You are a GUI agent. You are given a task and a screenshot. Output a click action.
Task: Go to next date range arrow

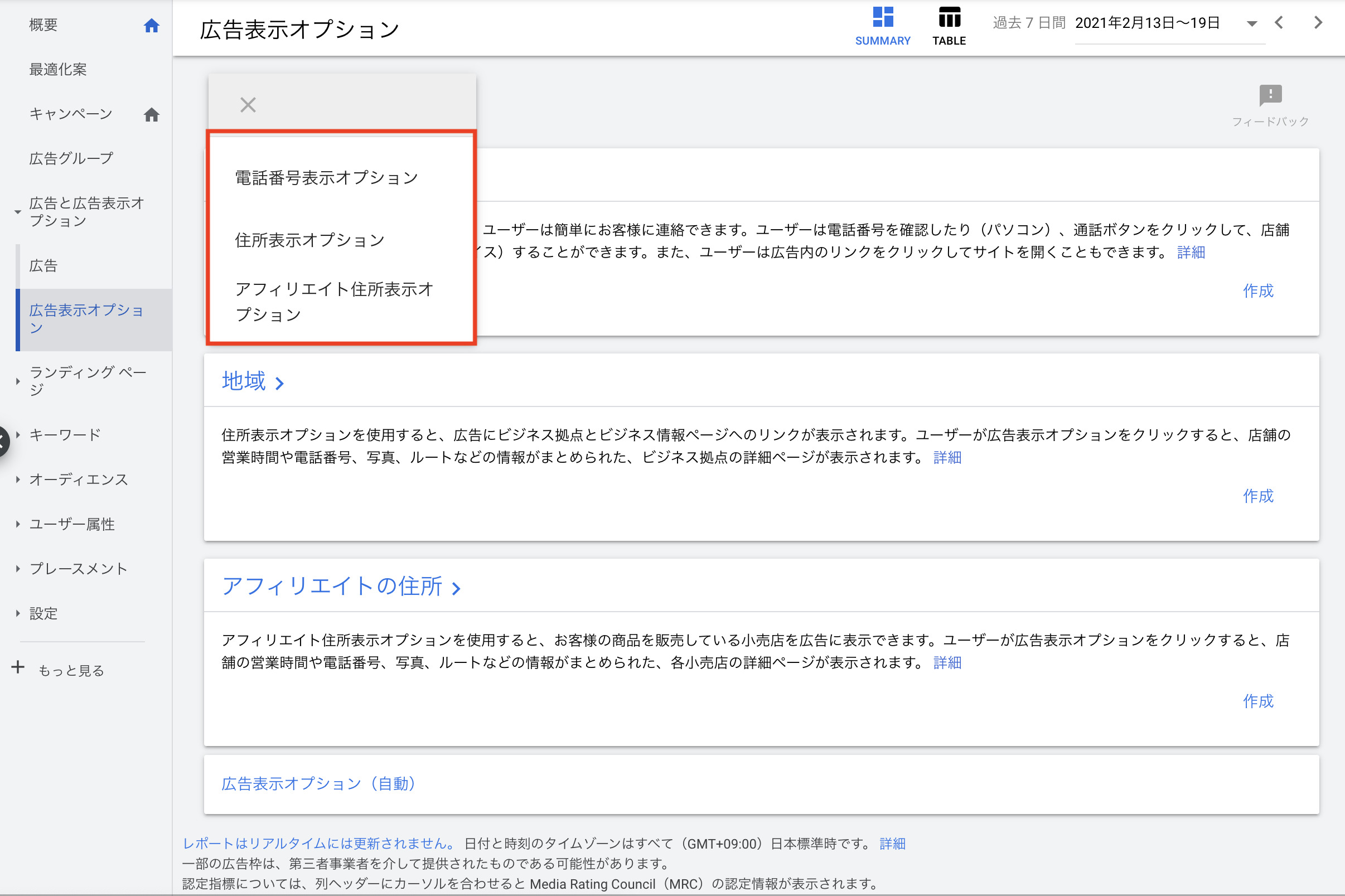(1318, 23)
